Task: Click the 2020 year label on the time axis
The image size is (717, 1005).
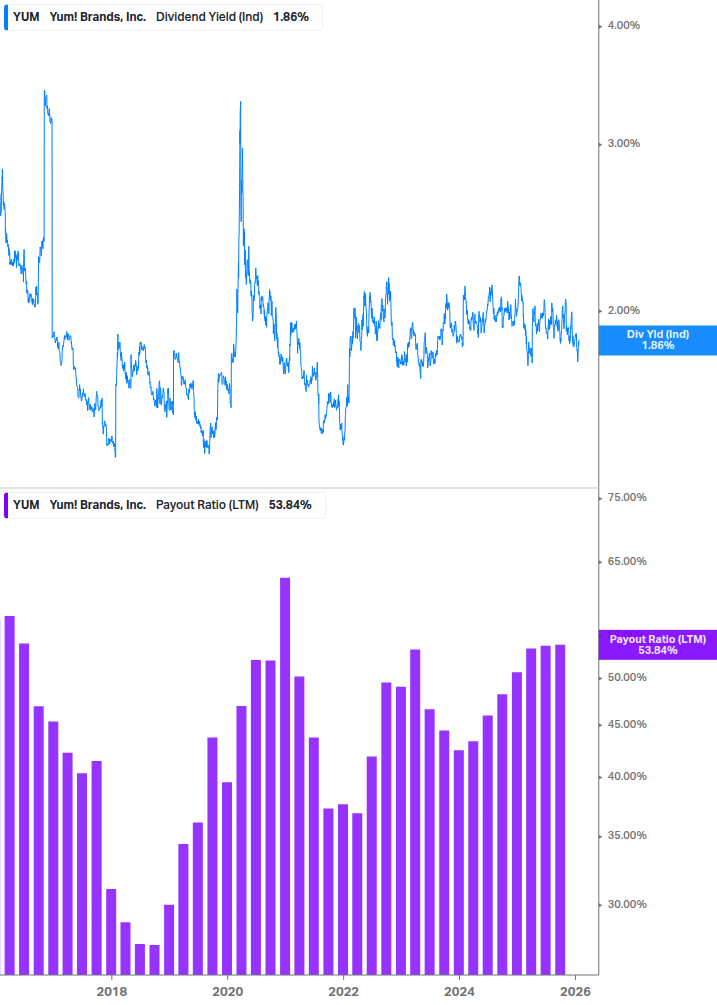Action: point(227,992)
